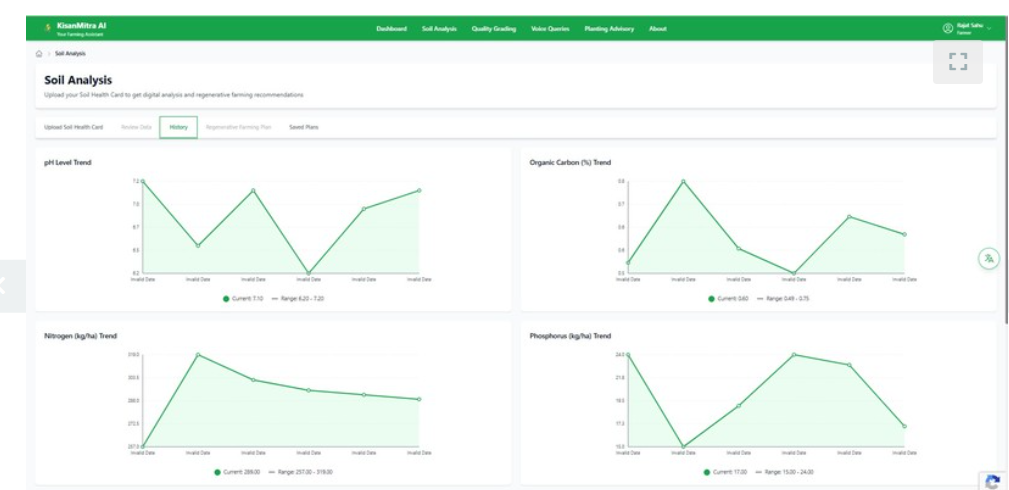Click the Soil Analysis breadcrumb link

[x=70, y=53]
